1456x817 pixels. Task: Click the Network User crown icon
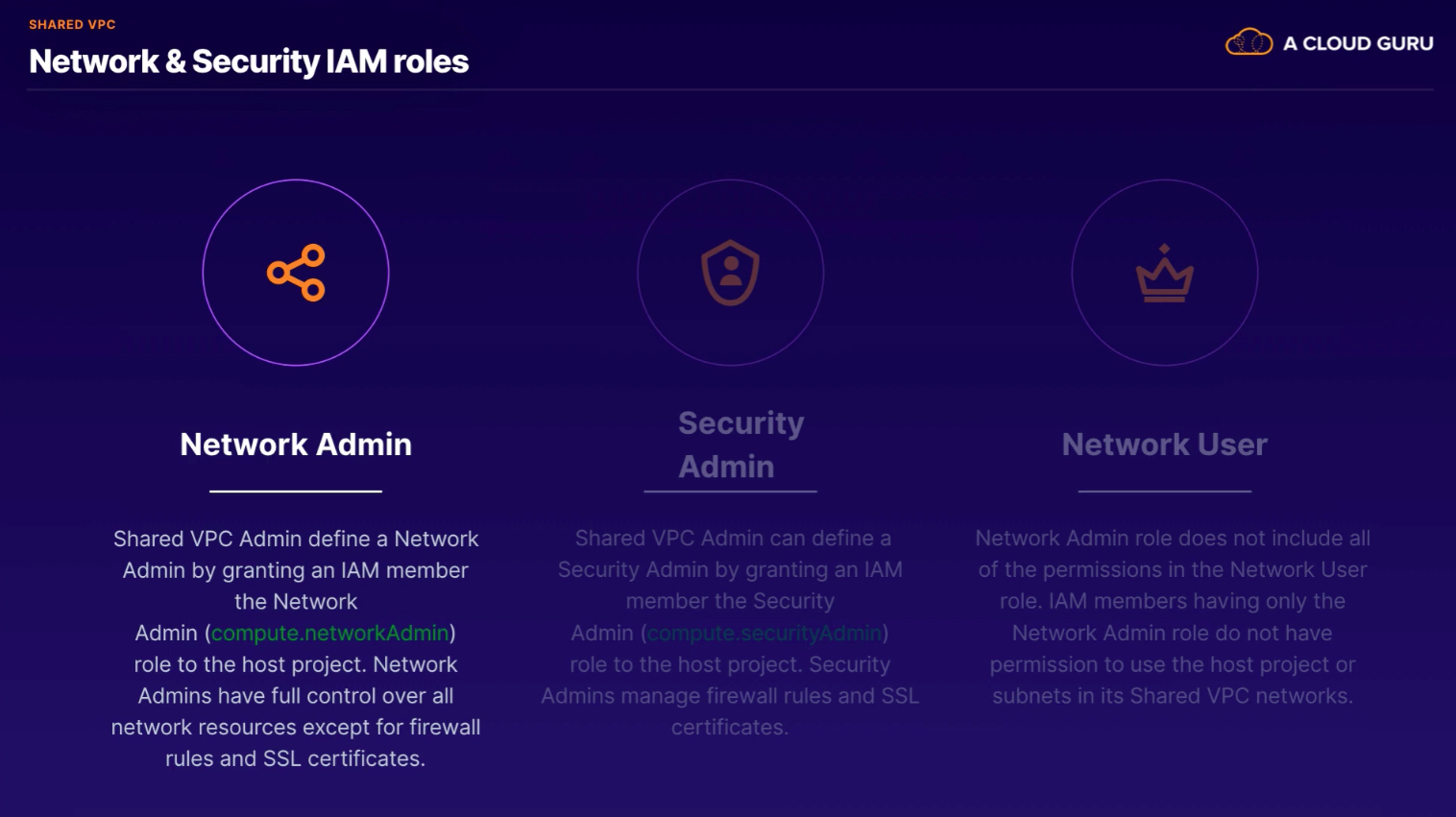pos(1164,274)
